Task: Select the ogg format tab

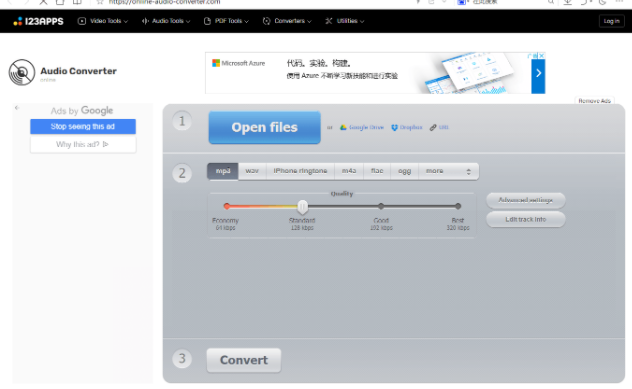Action: coord(405,171)
